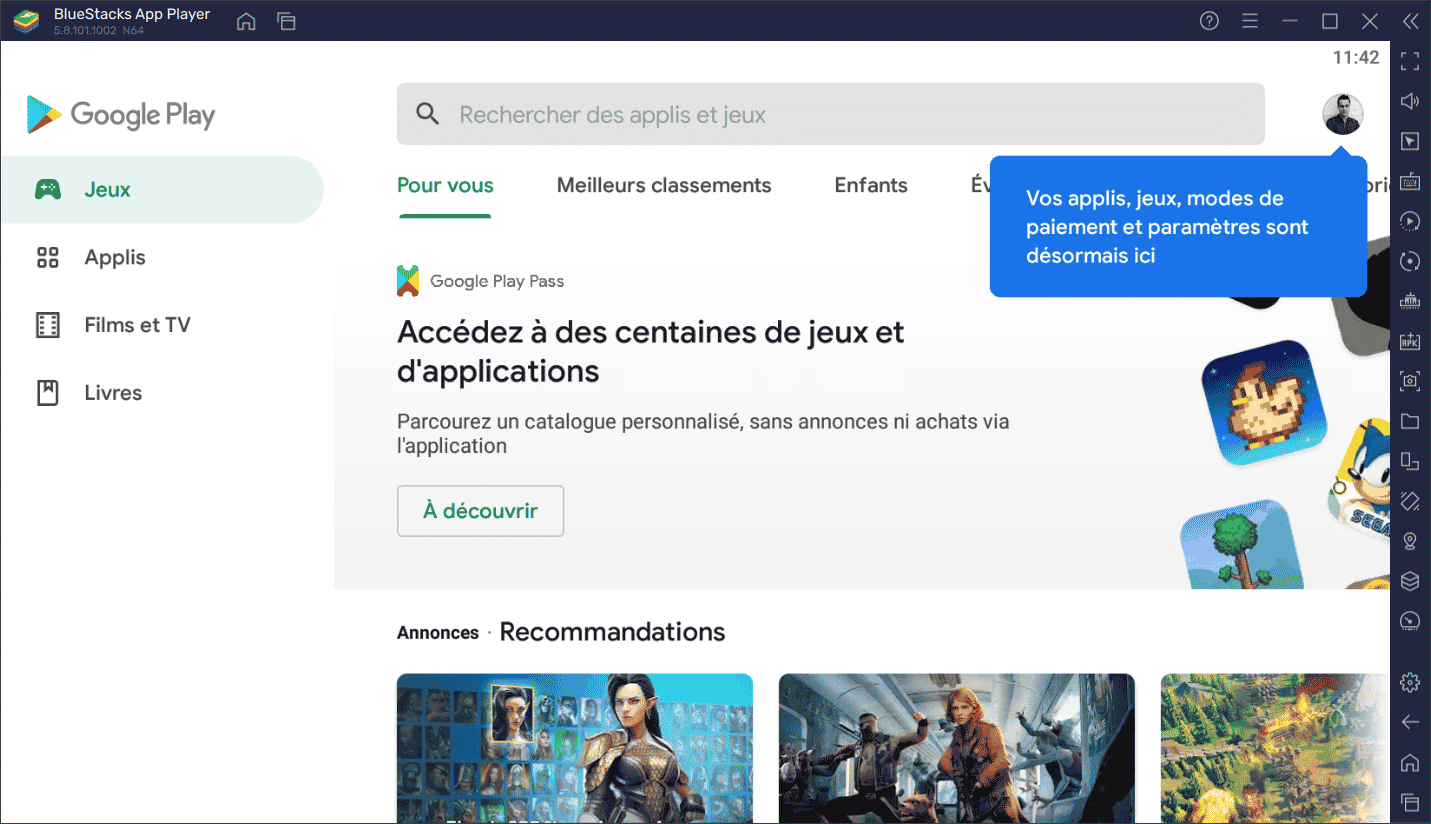The height and width of the screenshot is (824, 1431).
Task: Adjust the volume from the sidebar
Action: 1410,100
